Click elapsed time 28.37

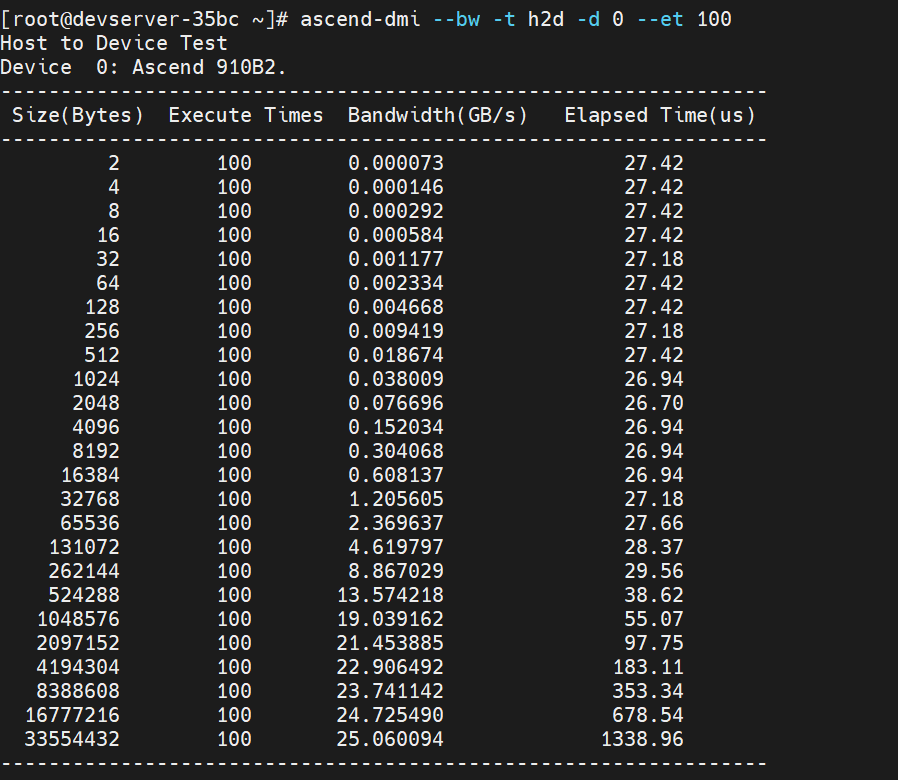pos(654,547)
